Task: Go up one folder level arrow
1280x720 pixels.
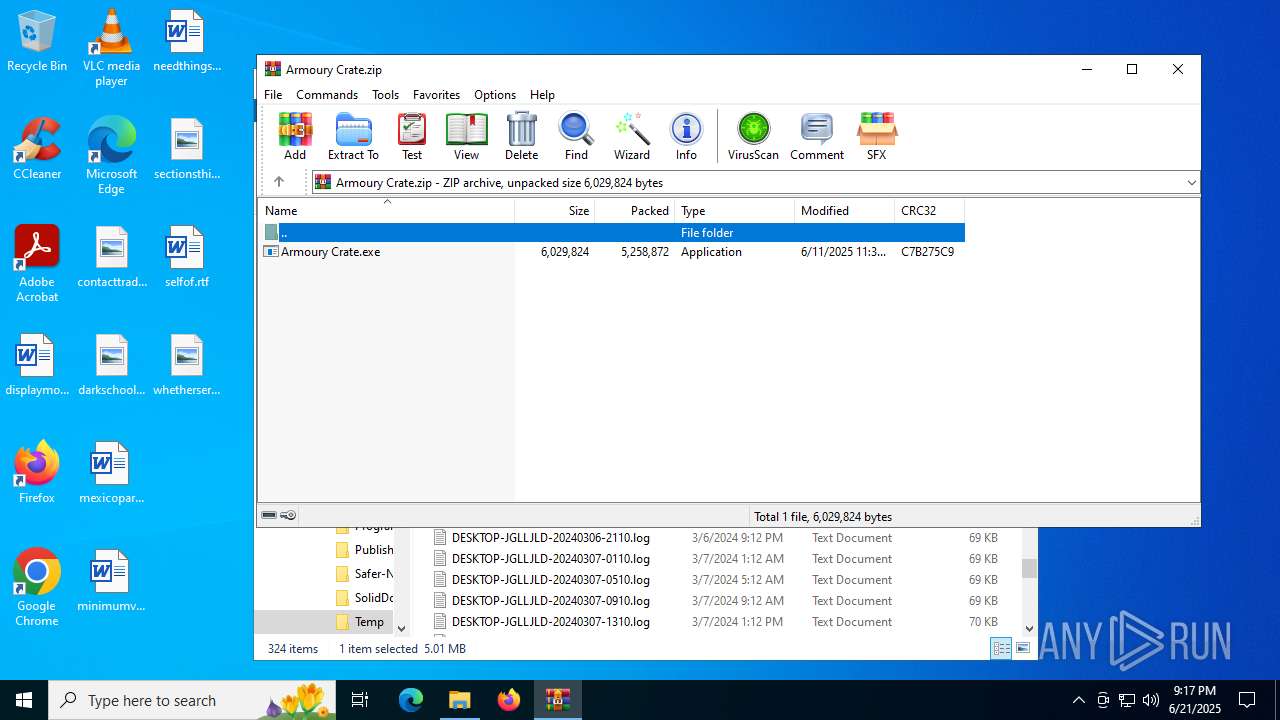Action: [279, 182]
